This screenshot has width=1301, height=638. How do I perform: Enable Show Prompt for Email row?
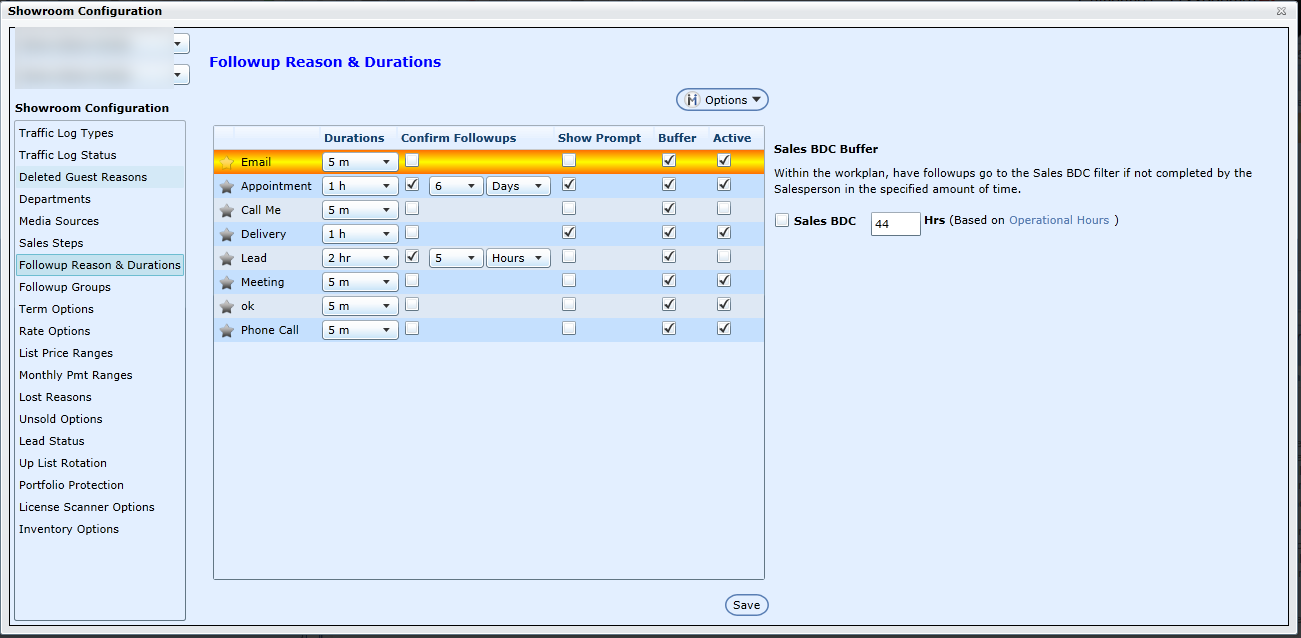[569, 160]
